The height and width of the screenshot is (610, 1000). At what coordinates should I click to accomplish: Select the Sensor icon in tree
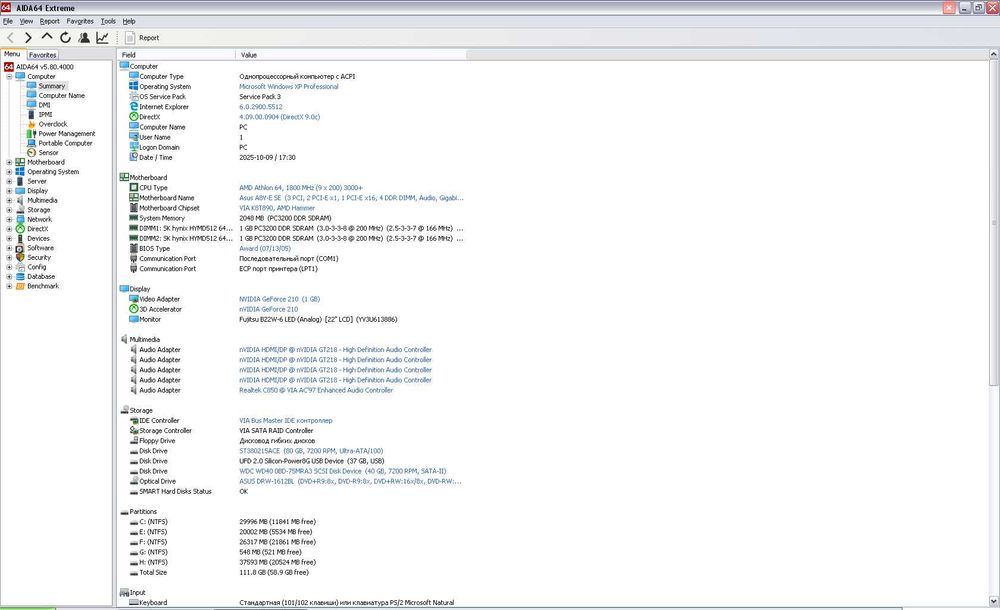coord(31,153)
